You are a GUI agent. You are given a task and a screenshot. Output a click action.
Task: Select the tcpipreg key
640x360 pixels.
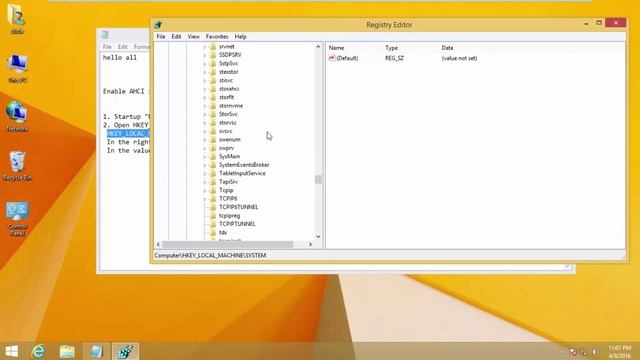pyautogui.click(x=229, y=216)
